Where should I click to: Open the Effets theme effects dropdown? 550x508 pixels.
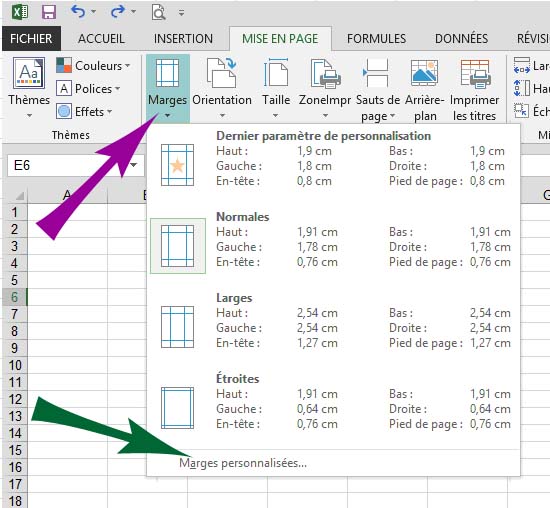[x=84, y=112]
